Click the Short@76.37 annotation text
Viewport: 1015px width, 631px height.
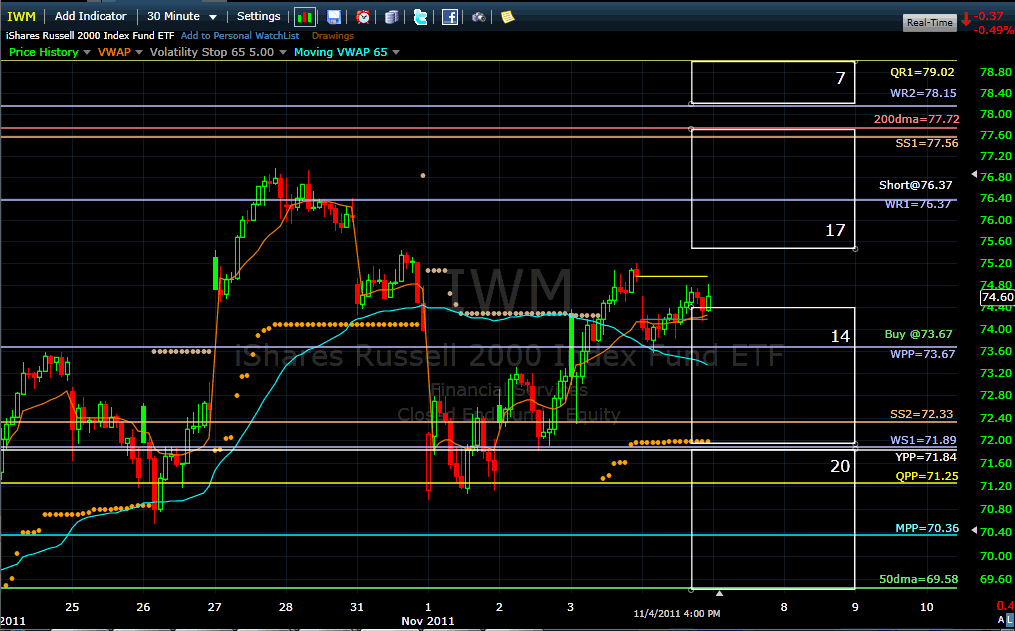(x=915, y=185)
